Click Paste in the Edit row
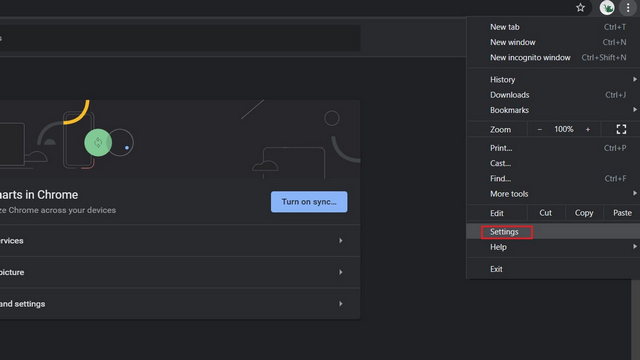The width and height of the screenshot is (640, 360). 622,213
